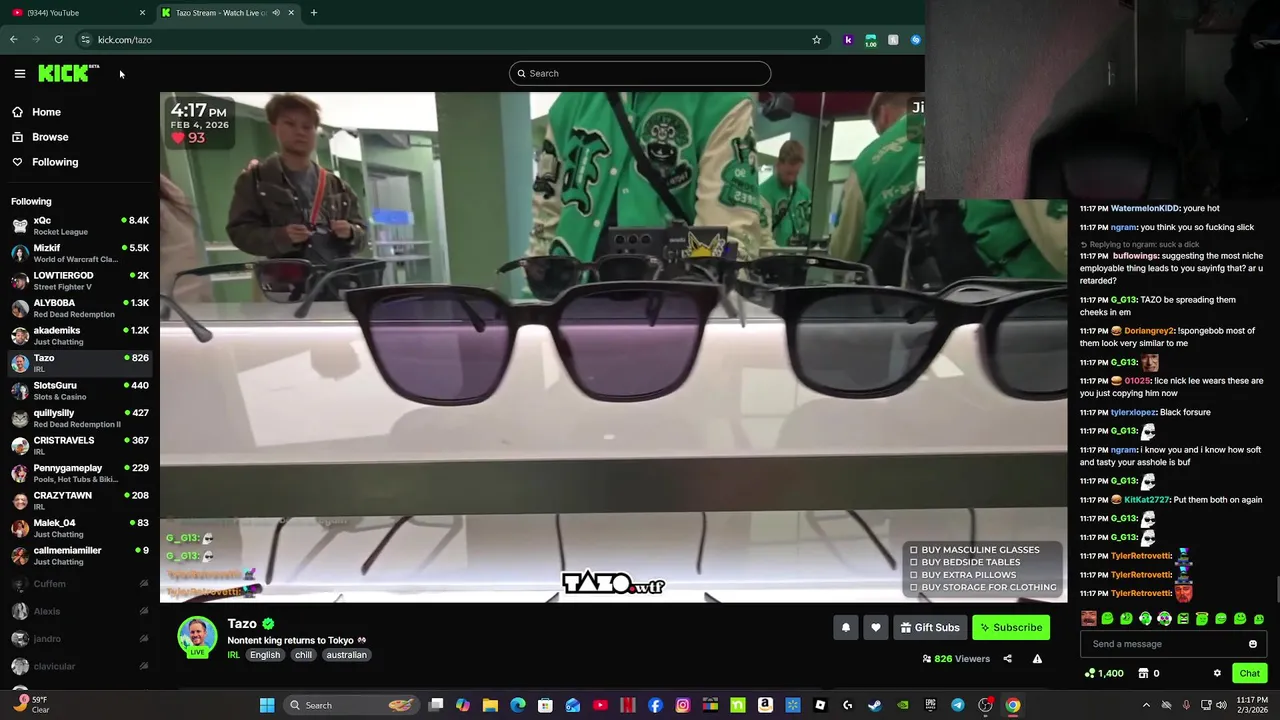Image resolution: width=1280 pixels, height=720 pixels.
Task: Switch to the YouTube browser tab
Action: 78,13
